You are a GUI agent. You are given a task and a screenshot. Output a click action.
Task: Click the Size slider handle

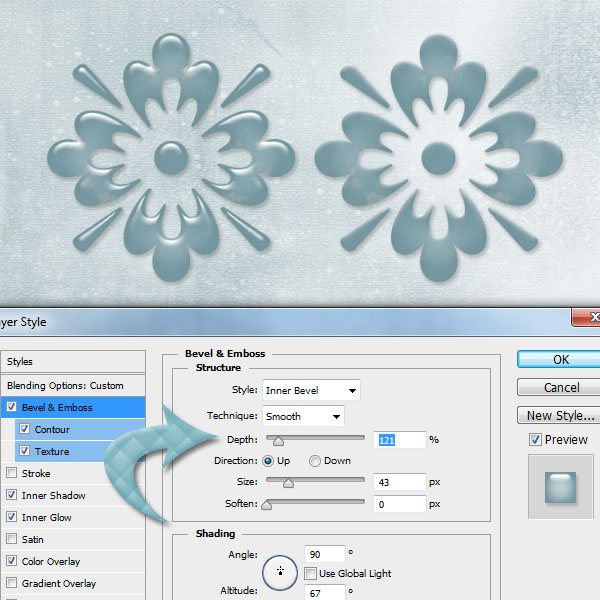(289, 483)
